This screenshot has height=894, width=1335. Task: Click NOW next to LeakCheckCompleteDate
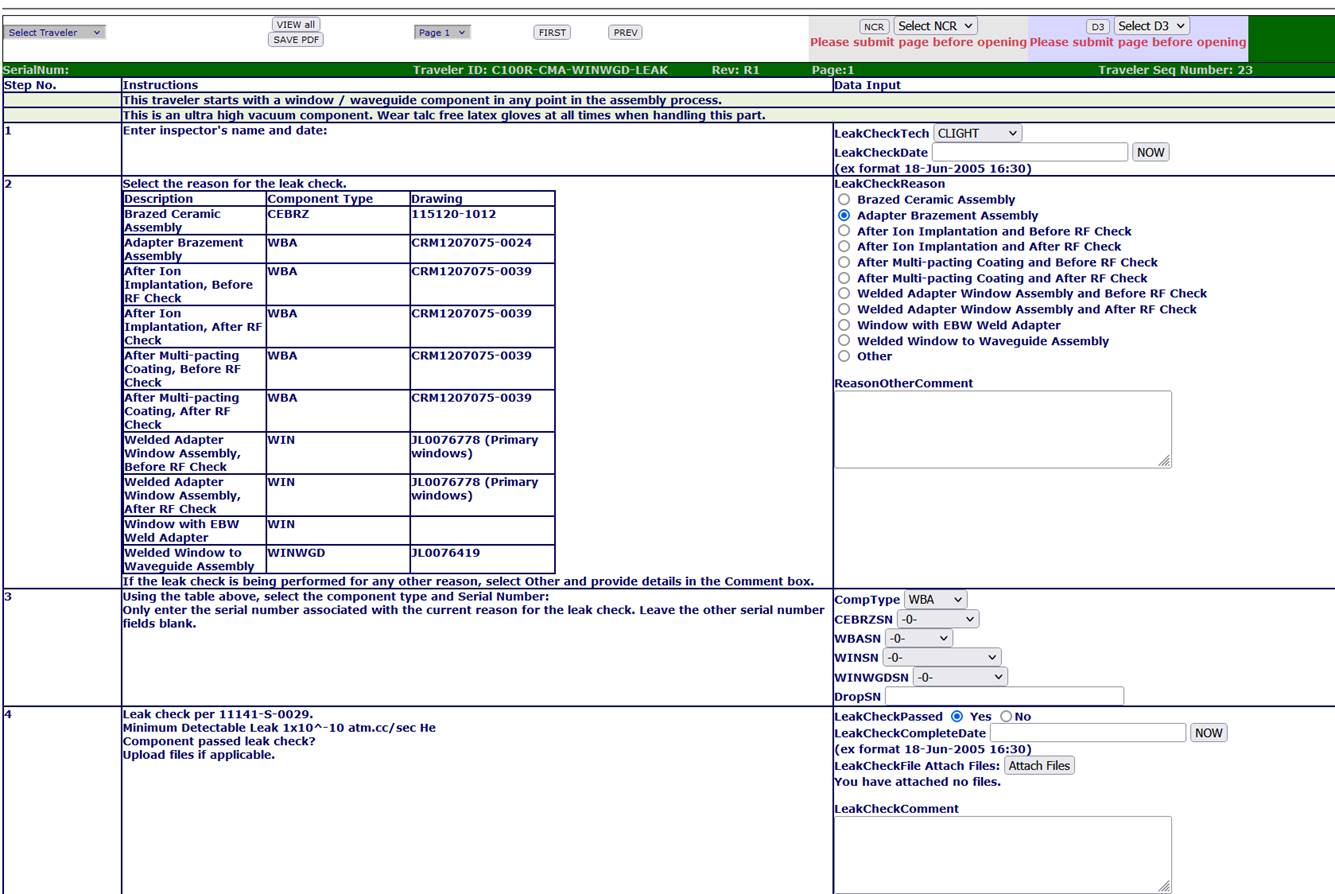click(x=1208, y=733)
